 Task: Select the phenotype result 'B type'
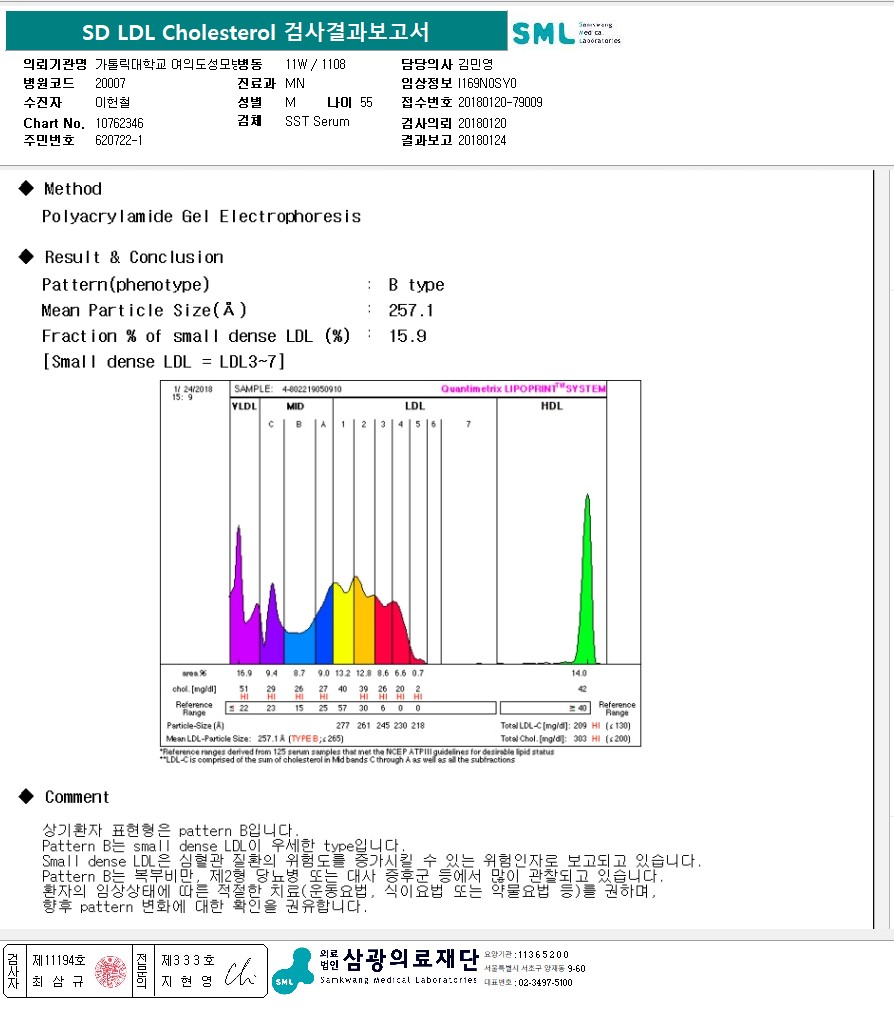416,284
